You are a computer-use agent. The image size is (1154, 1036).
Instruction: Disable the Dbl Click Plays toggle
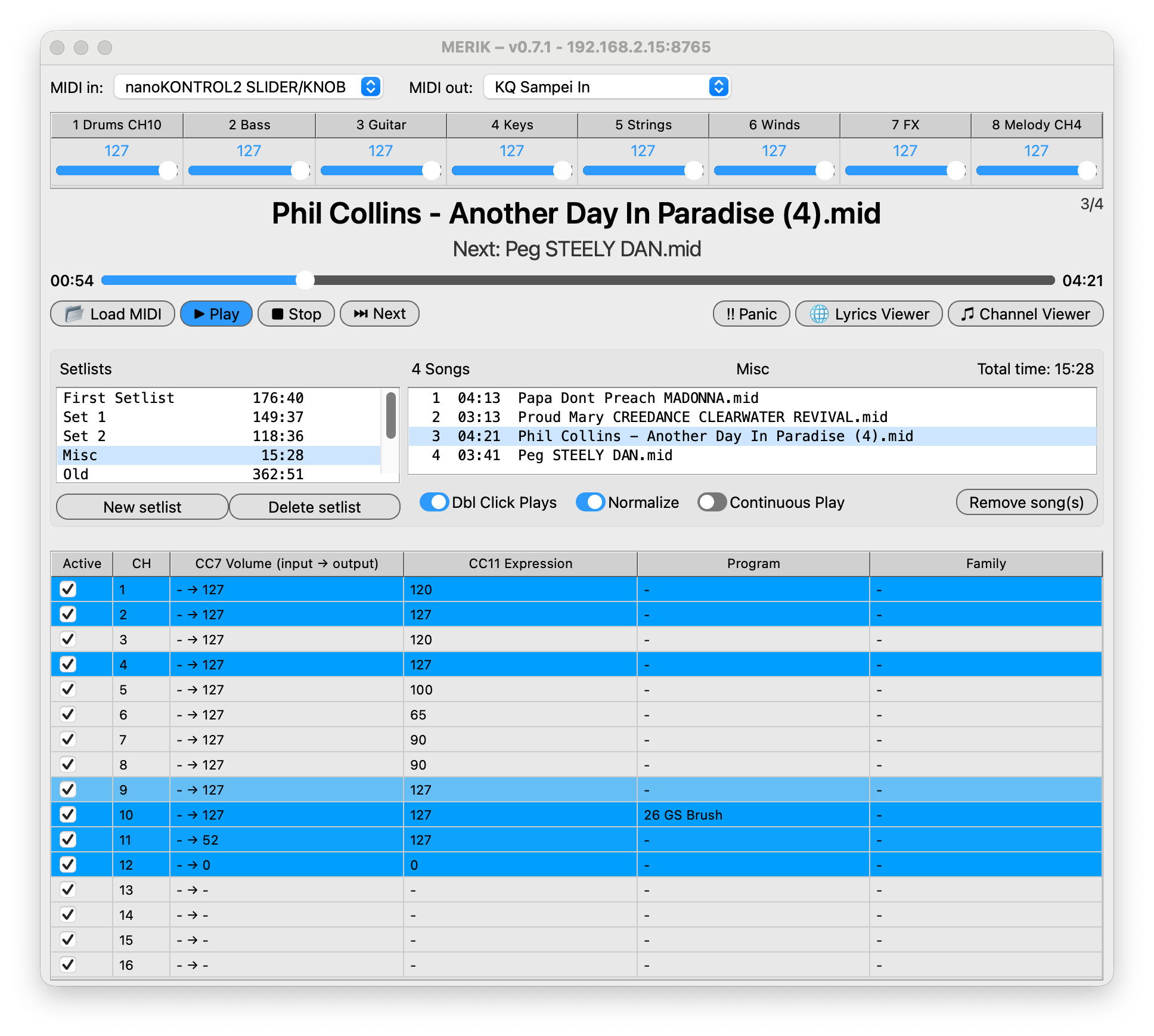435,503
